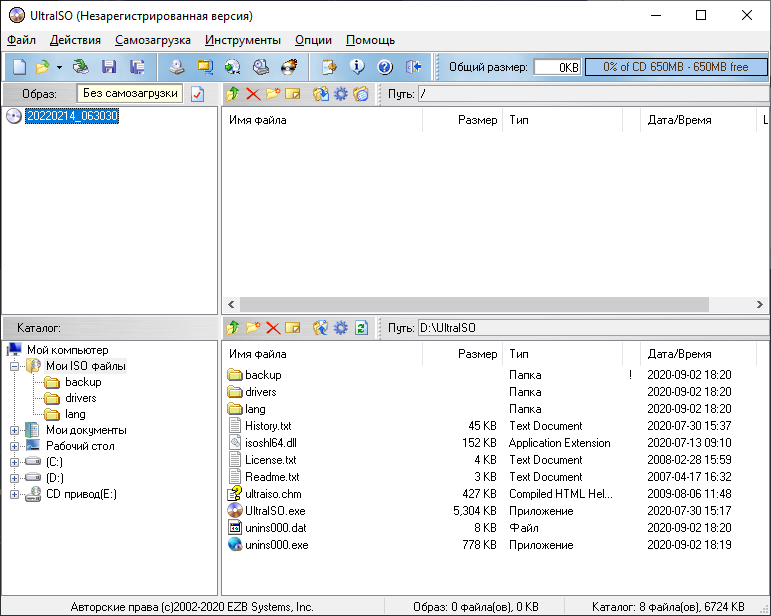Expand the (C:) drive node

click(x=14, y=462)
